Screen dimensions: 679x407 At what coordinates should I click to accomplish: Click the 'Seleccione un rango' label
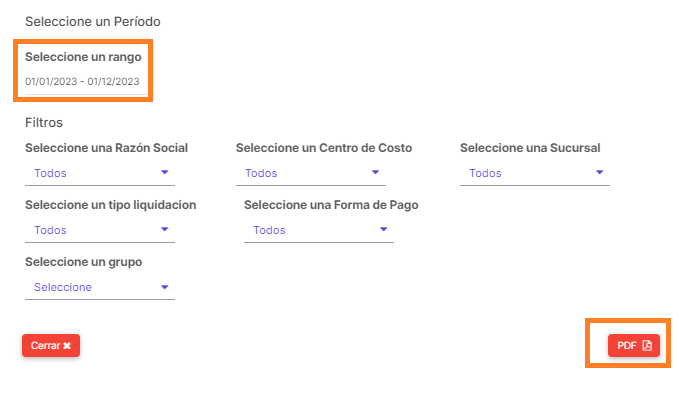[83, 57]
